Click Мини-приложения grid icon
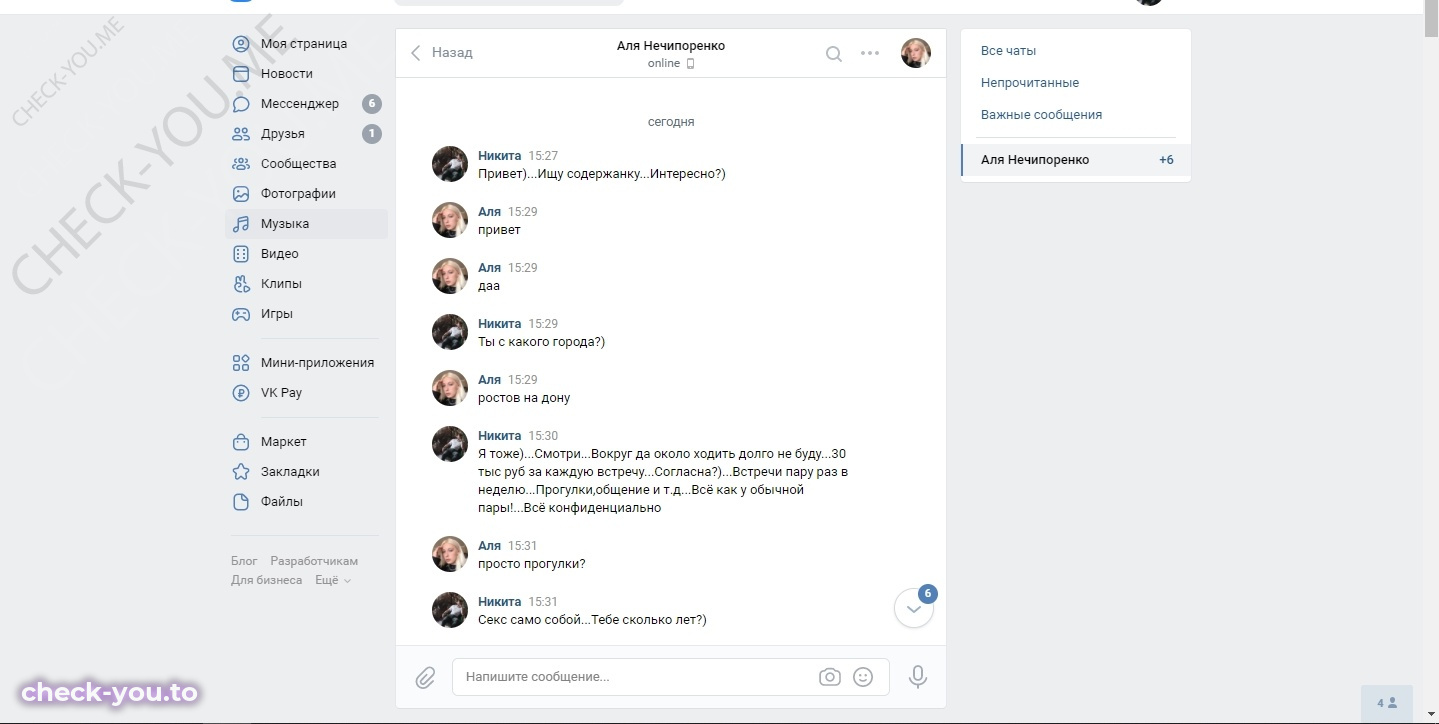1439x724 pixels. (241, 363)
